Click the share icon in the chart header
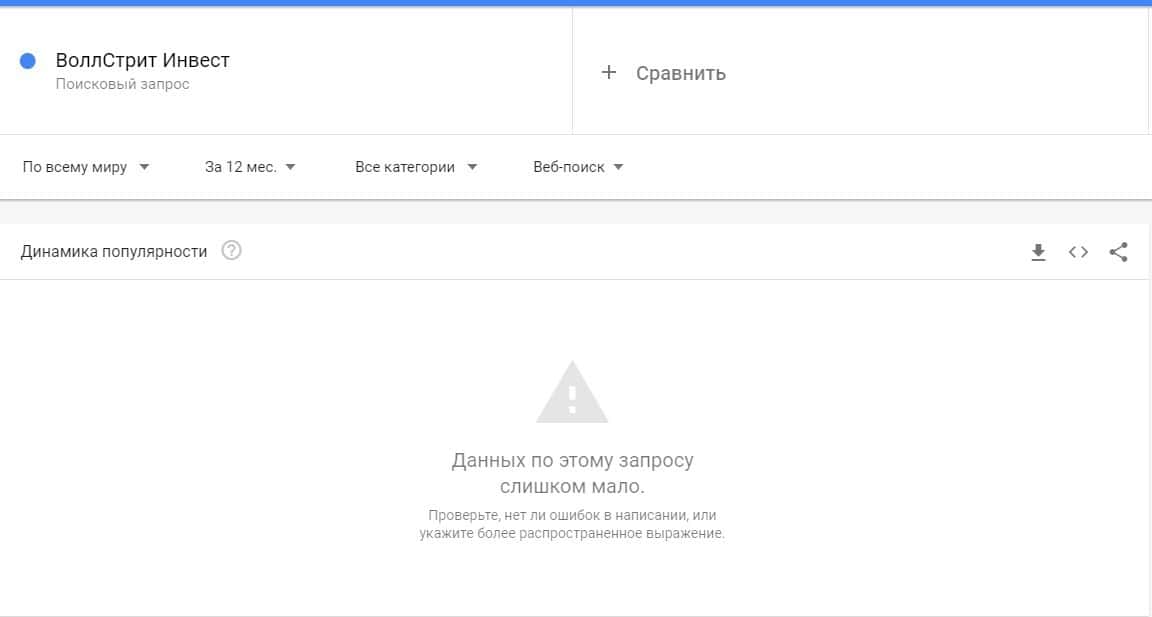This screenshot has width=1152, height=617. (x=1118, y=252)
